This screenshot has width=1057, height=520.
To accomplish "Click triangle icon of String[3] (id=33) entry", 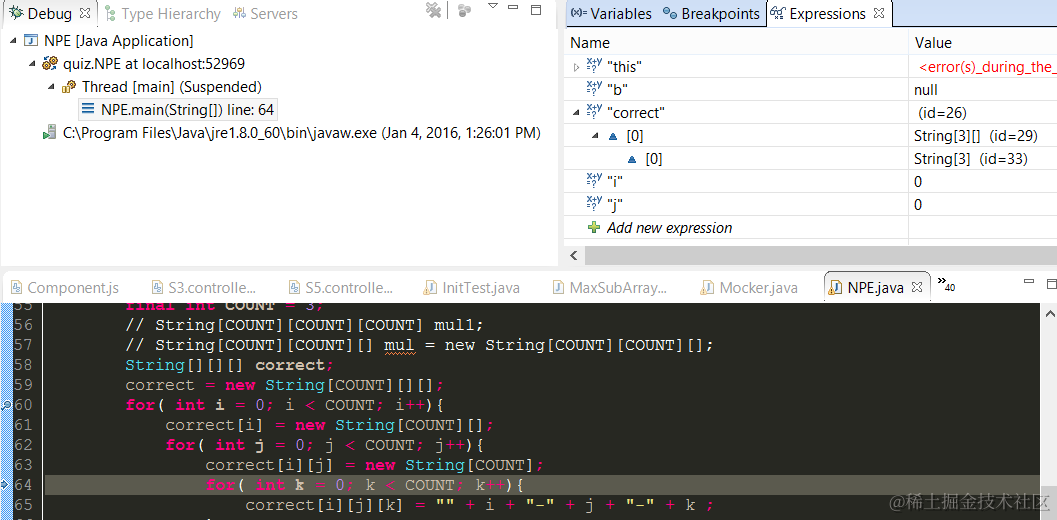I will [x=632, y=159].
